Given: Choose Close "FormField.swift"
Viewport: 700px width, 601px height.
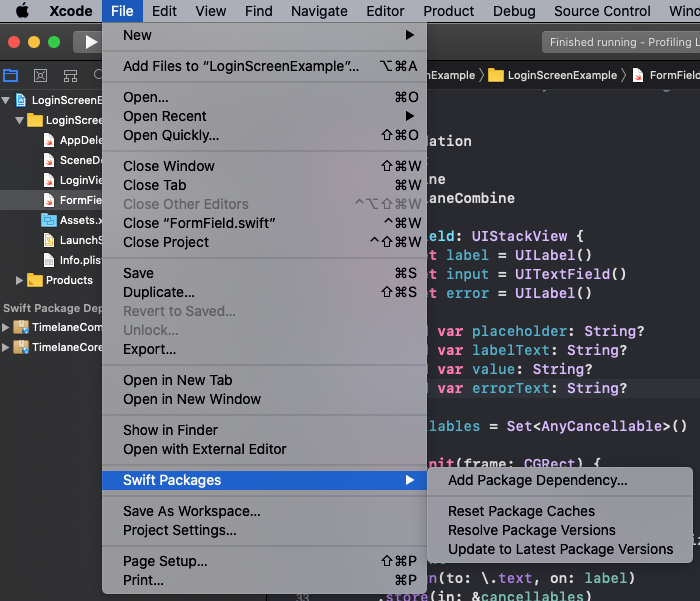Looking at the screenshot, I should tap(264, 223).
